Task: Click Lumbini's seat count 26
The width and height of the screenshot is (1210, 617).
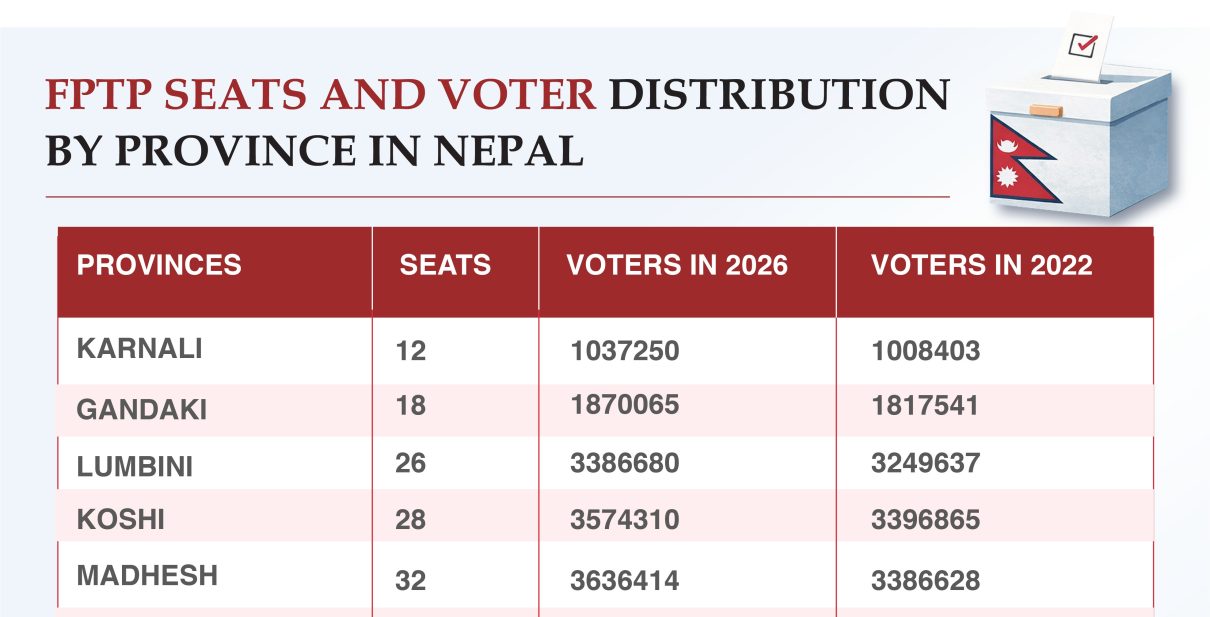Action: pos(410,464)
